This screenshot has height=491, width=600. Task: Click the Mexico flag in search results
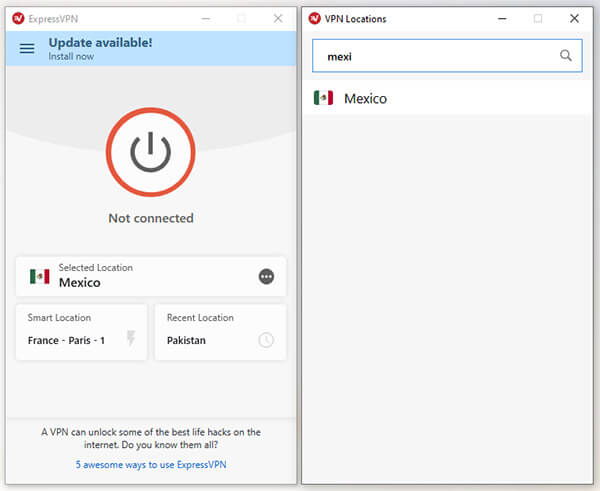(x=323, y=98)
